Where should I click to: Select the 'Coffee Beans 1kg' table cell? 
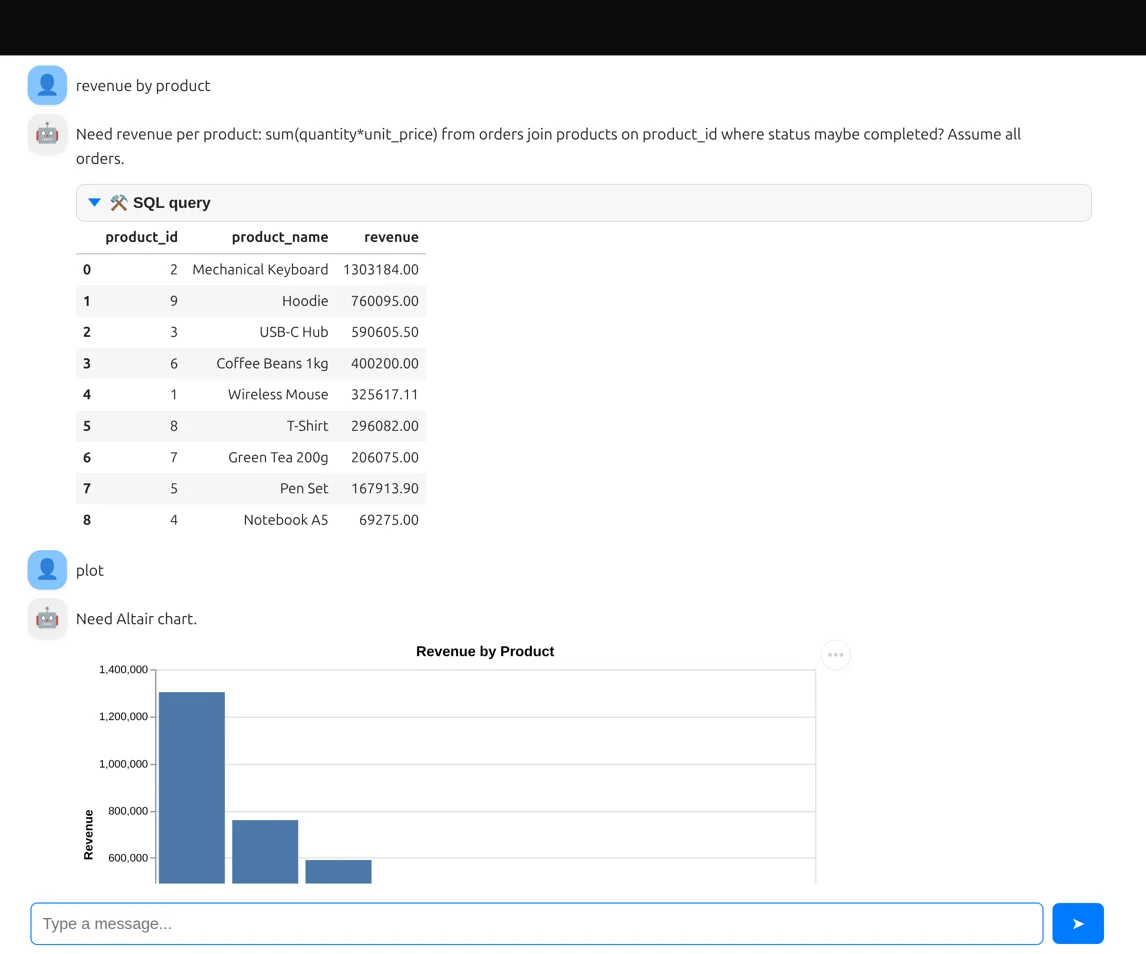pyautogui.click(x=272, y=363)
